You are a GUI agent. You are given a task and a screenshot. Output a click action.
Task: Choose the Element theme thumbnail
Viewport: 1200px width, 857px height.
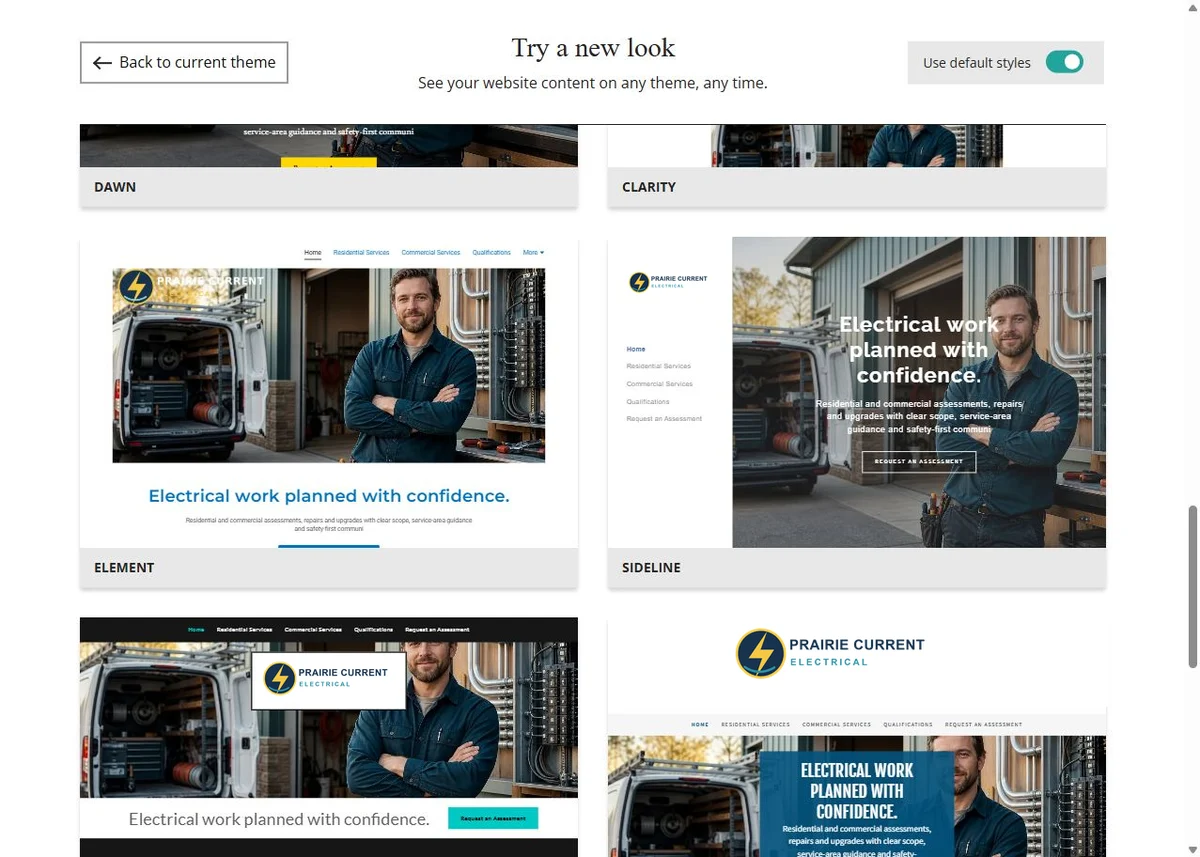click(x=329, y=392)
